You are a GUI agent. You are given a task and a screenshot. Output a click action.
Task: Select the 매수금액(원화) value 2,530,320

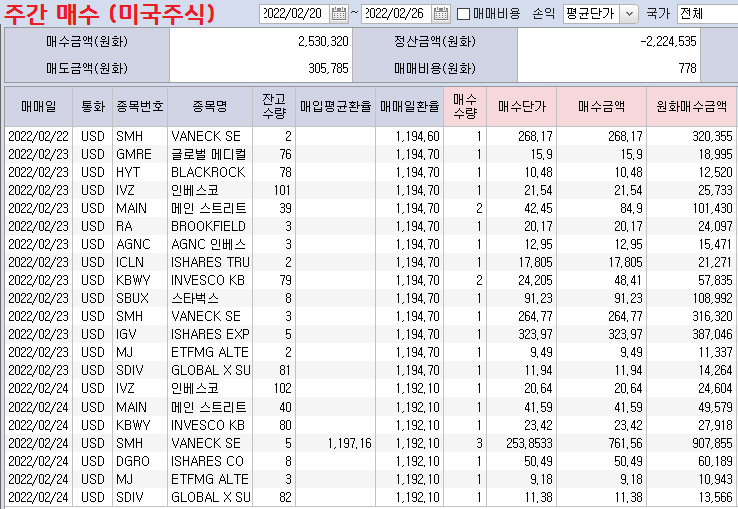(323, 41)
